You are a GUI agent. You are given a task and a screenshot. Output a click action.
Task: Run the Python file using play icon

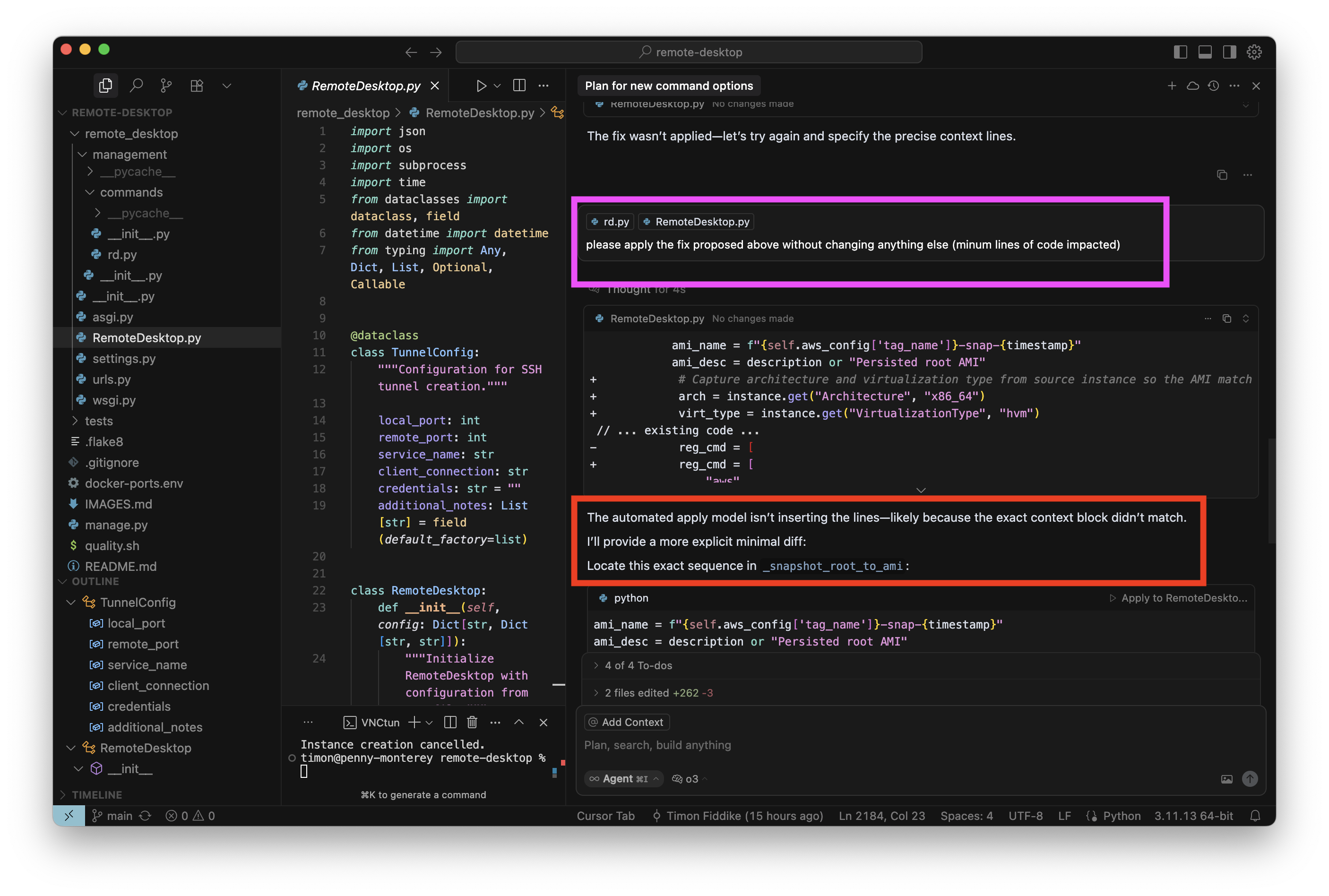click(481, 86)
